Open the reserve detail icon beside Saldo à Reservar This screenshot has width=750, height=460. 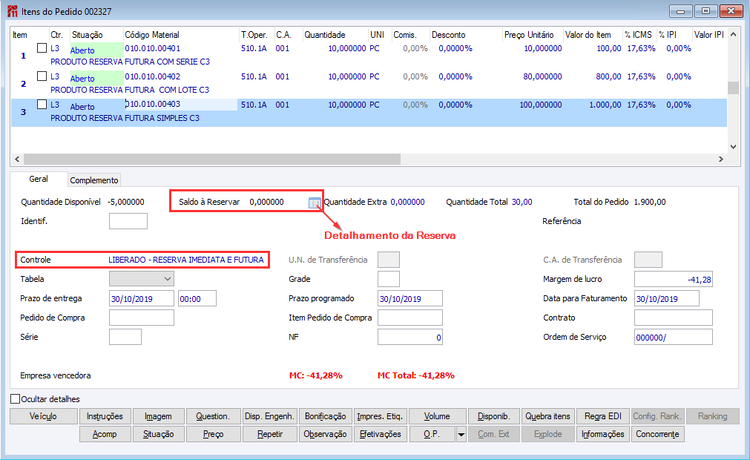pyautogui.click(x=314, y=203)
